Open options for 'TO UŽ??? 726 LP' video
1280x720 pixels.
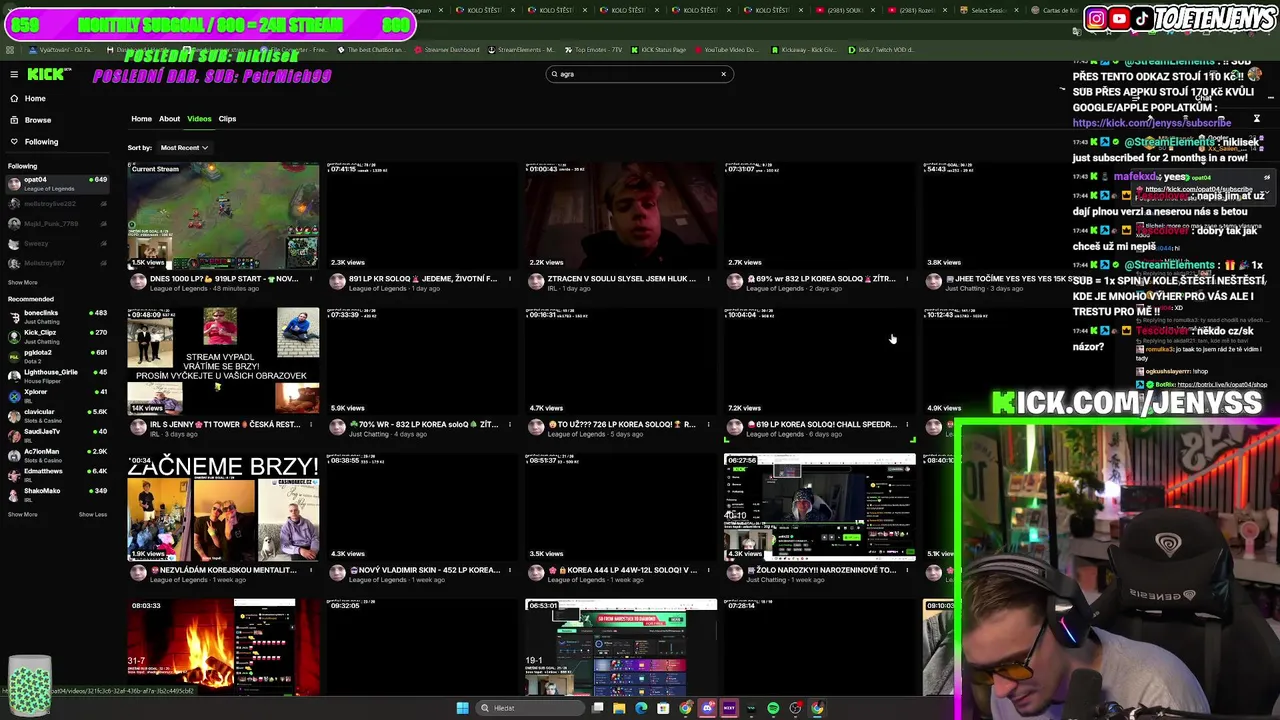tap(709, 425)
